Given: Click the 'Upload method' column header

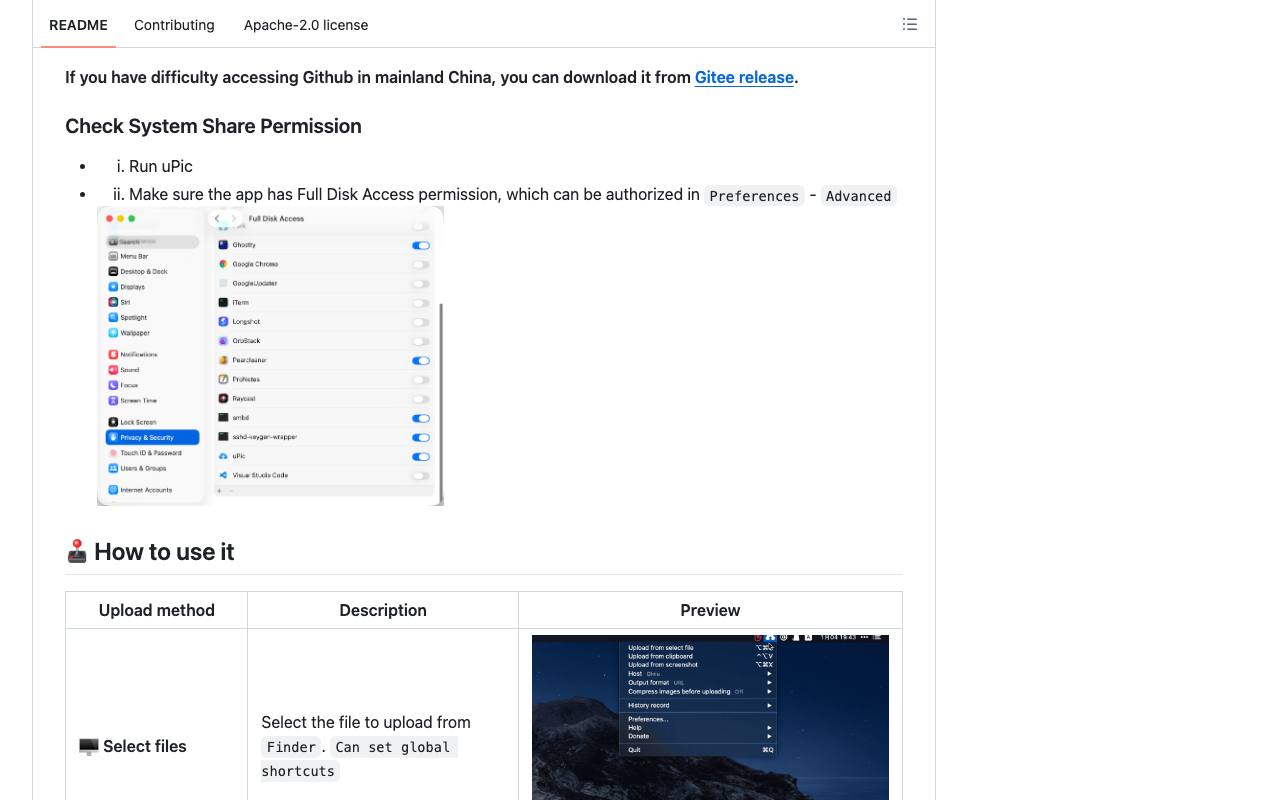Looking at the screenshot, I should click(x=157, y=610).
